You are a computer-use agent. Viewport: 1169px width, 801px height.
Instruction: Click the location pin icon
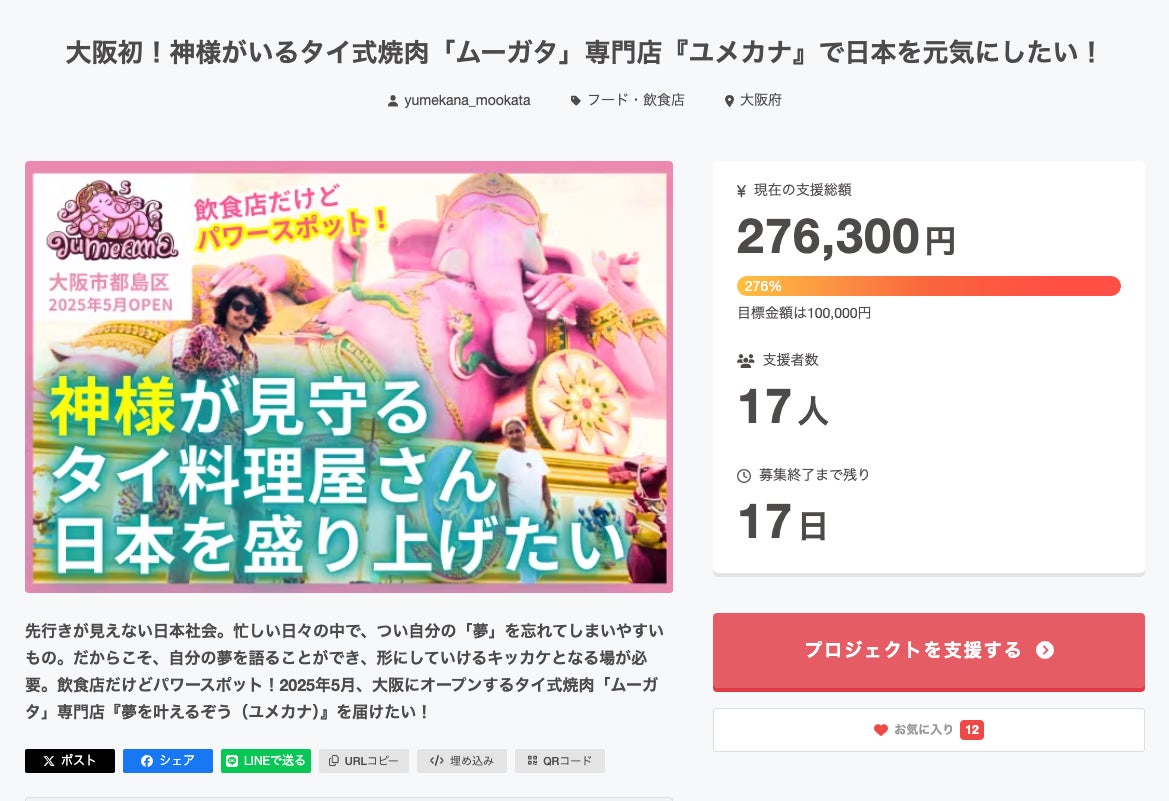point(729,101)
